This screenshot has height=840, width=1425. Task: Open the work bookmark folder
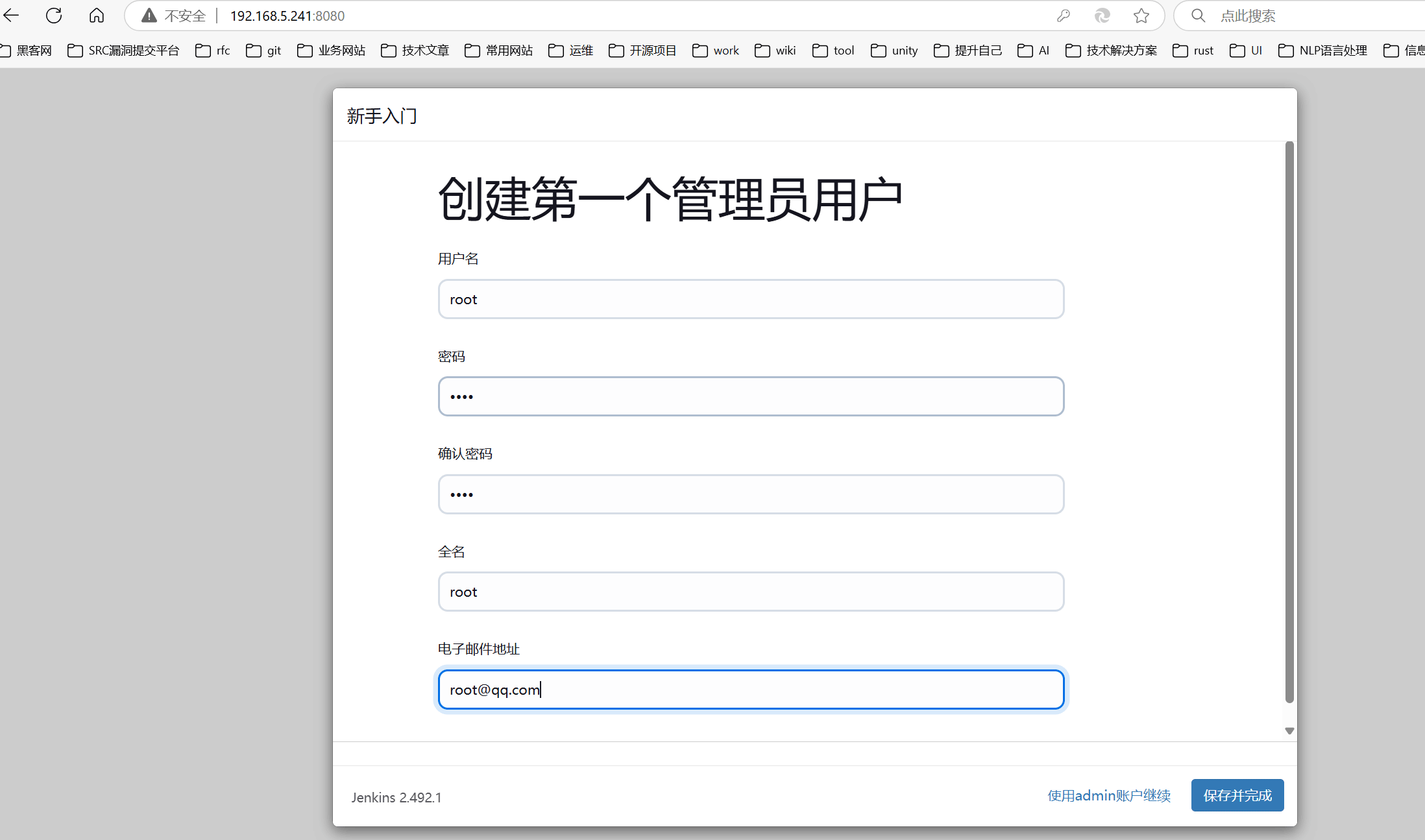pyautogui.click(x=716, y=51)
